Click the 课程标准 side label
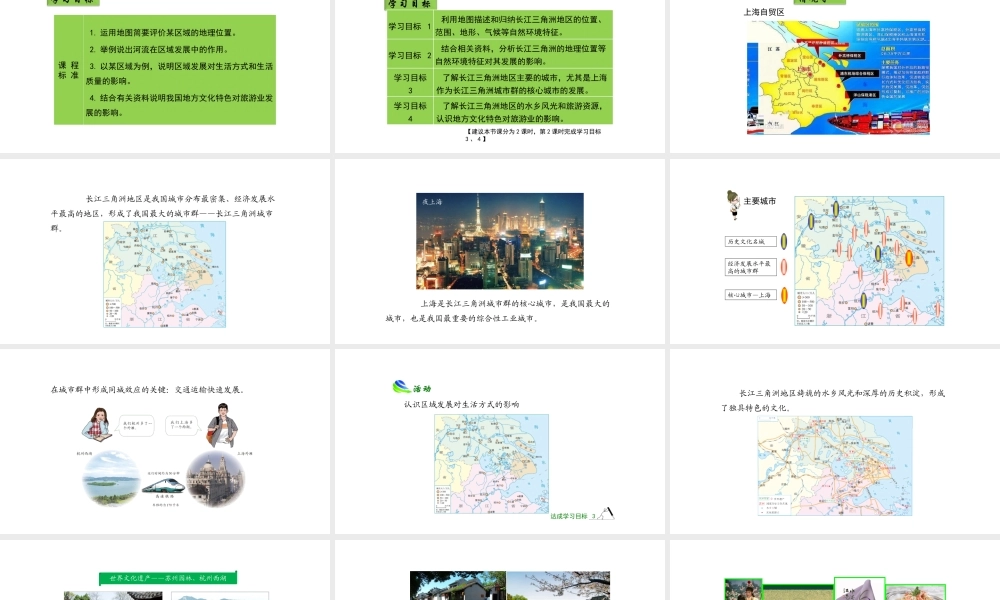The width and height of the screenshot is (1000, 600). point(68,70)
